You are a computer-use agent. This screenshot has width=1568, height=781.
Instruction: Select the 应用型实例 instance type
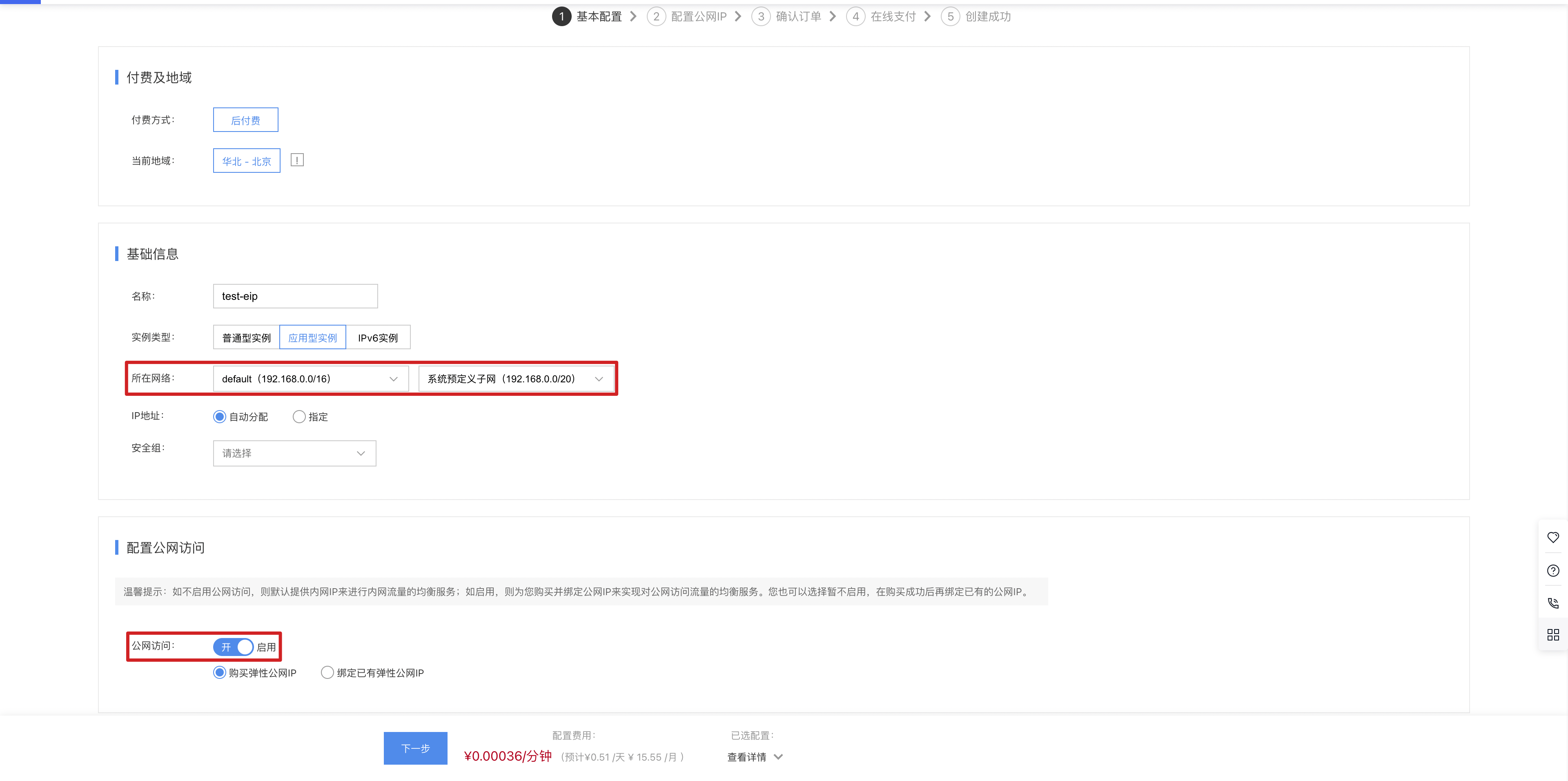[313, 337]
